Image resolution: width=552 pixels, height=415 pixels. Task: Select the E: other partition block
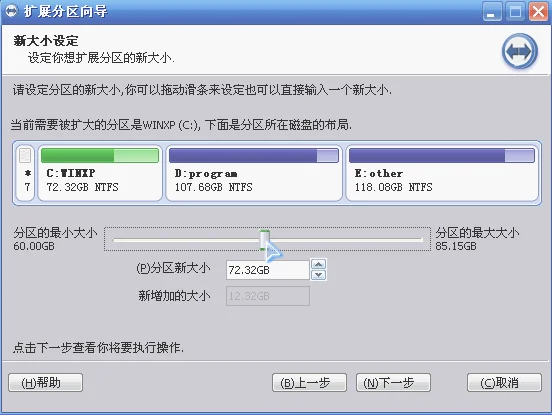(442, 172)
